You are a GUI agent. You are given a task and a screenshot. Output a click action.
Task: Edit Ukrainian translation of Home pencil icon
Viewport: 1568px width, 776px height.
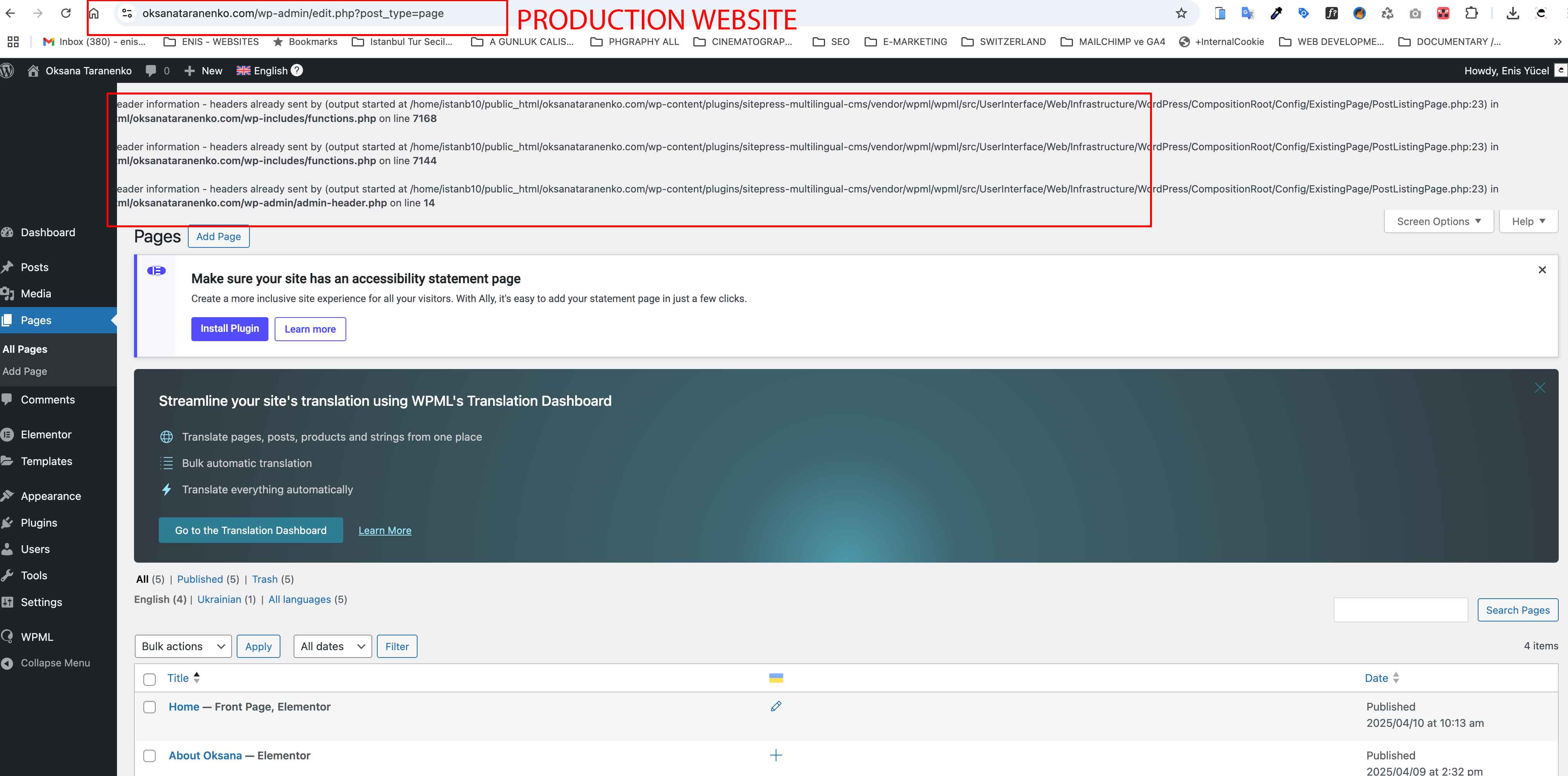[775, 707]
